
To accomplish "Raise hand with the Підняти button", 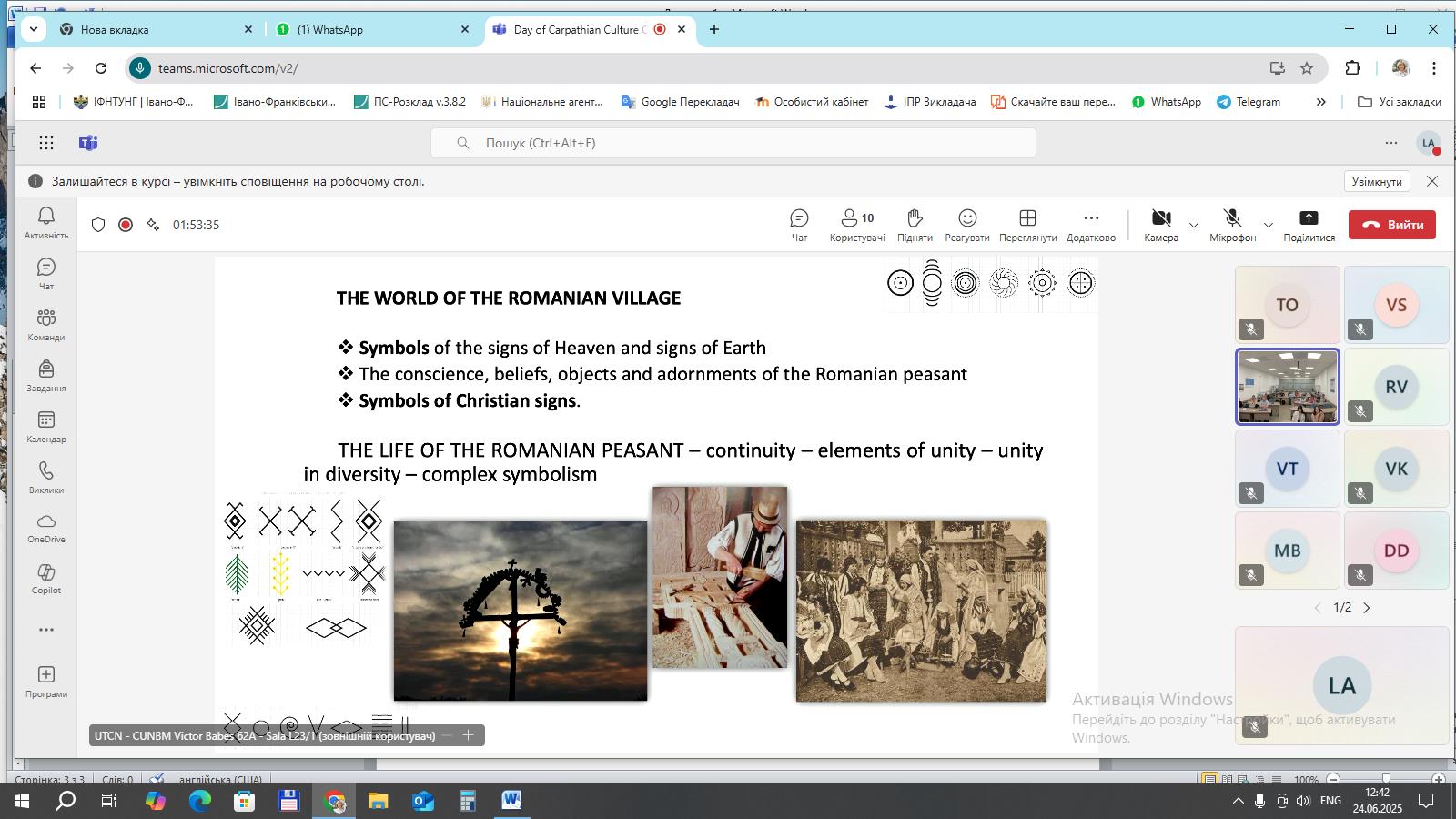I will pos(915,225).
